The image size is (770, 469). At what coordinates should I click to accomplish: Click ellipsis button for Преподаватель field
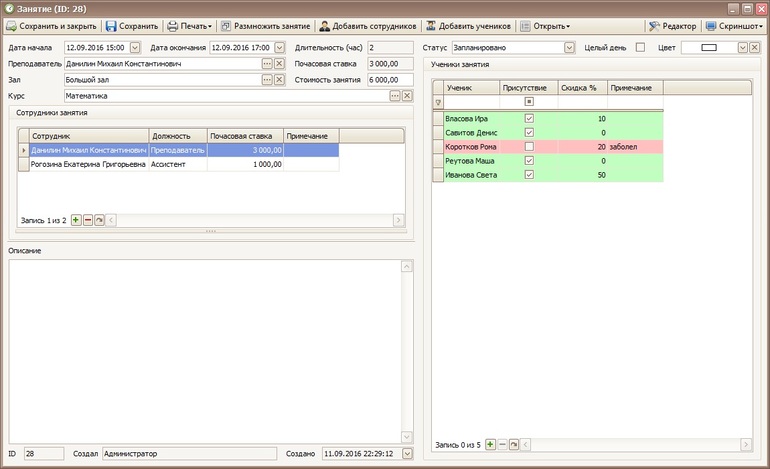tap(267, 64)
